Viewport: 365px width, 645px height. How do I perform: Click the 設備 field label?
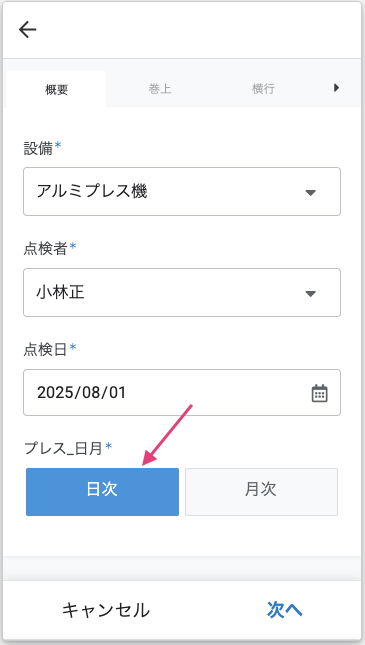tap(38, 147)
